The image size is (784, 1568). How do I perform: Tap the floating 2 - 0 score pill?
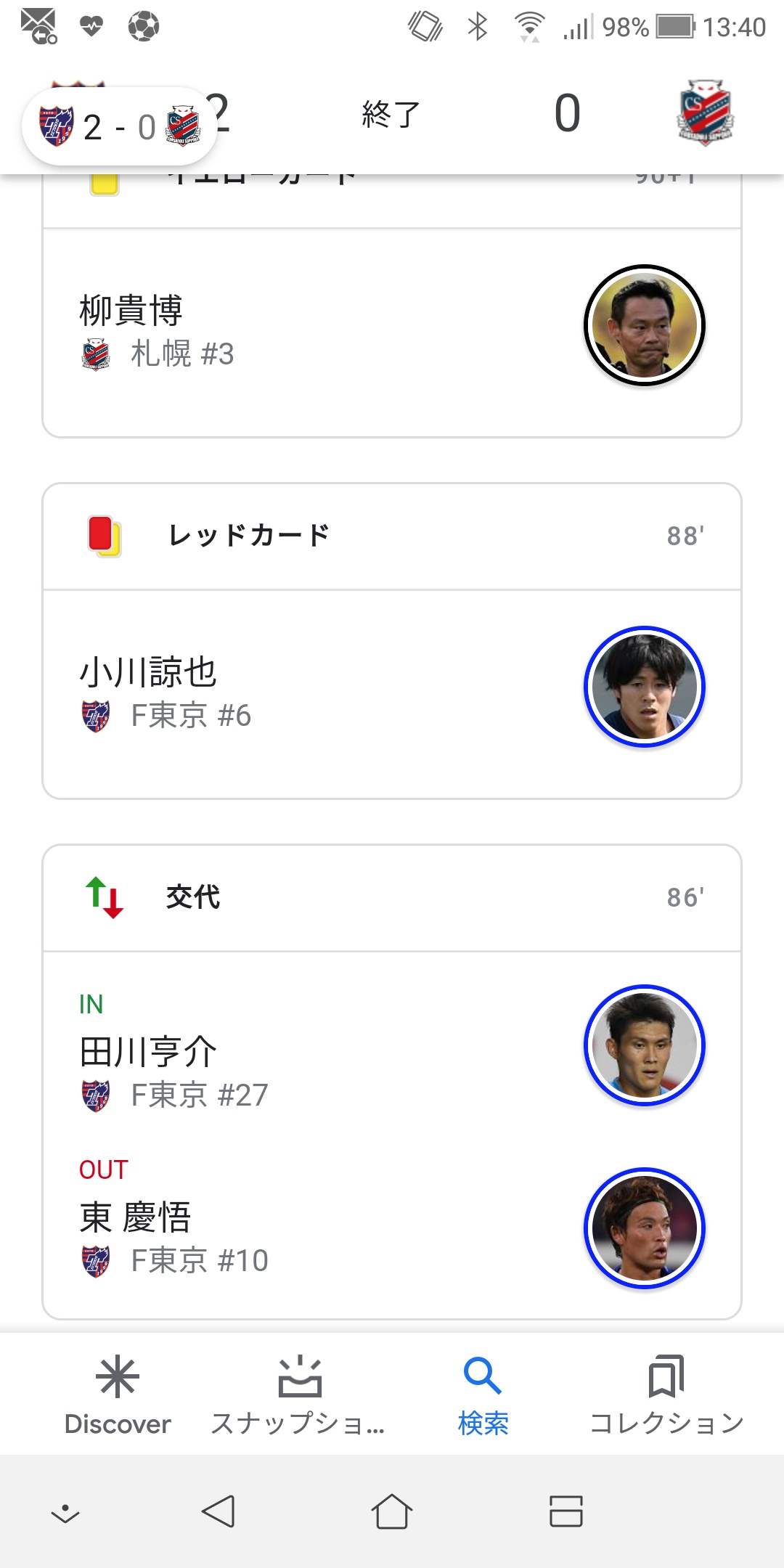120,127
